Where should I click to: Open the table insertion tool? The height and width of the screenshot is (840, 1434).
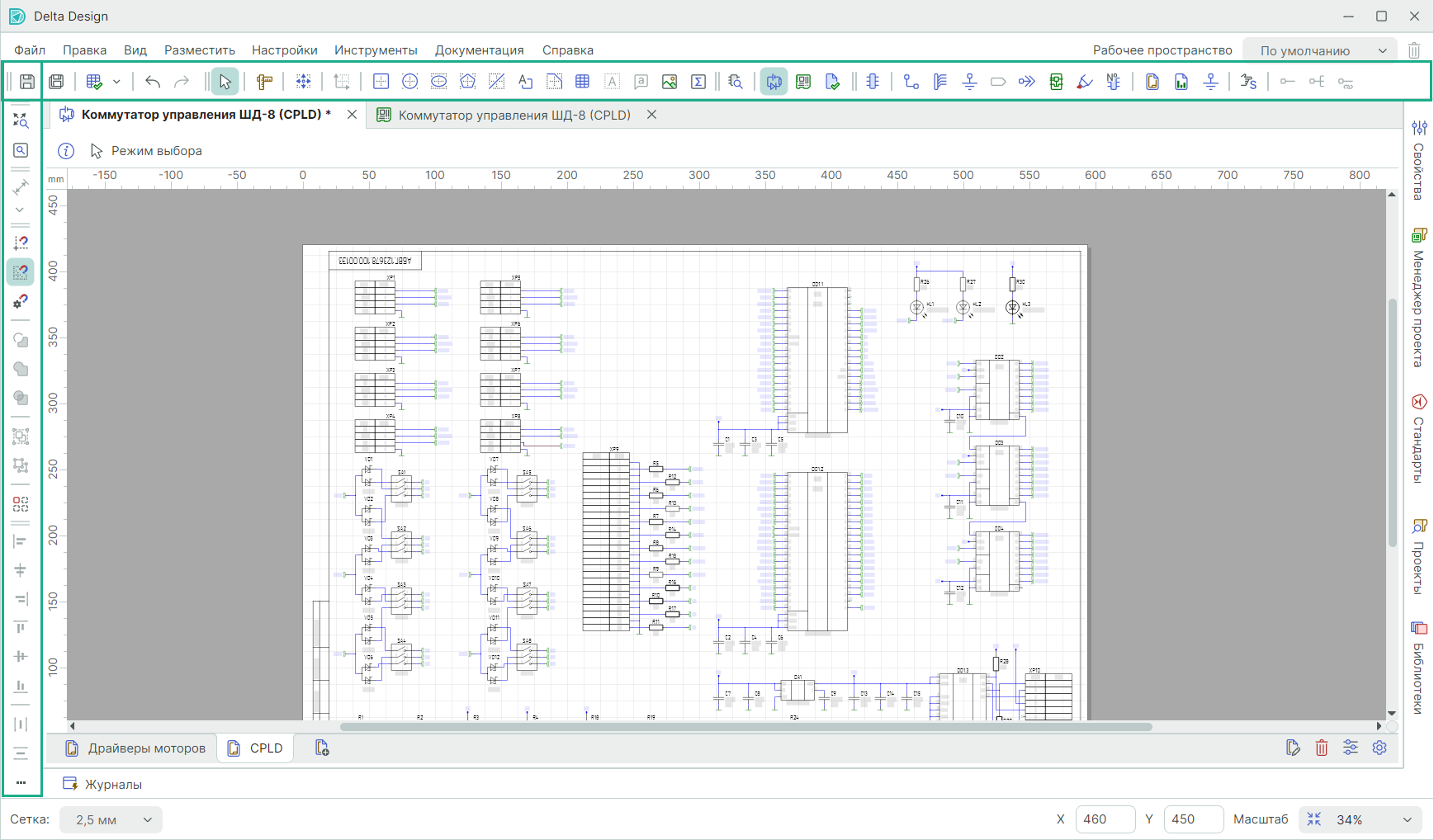point(583,82)
